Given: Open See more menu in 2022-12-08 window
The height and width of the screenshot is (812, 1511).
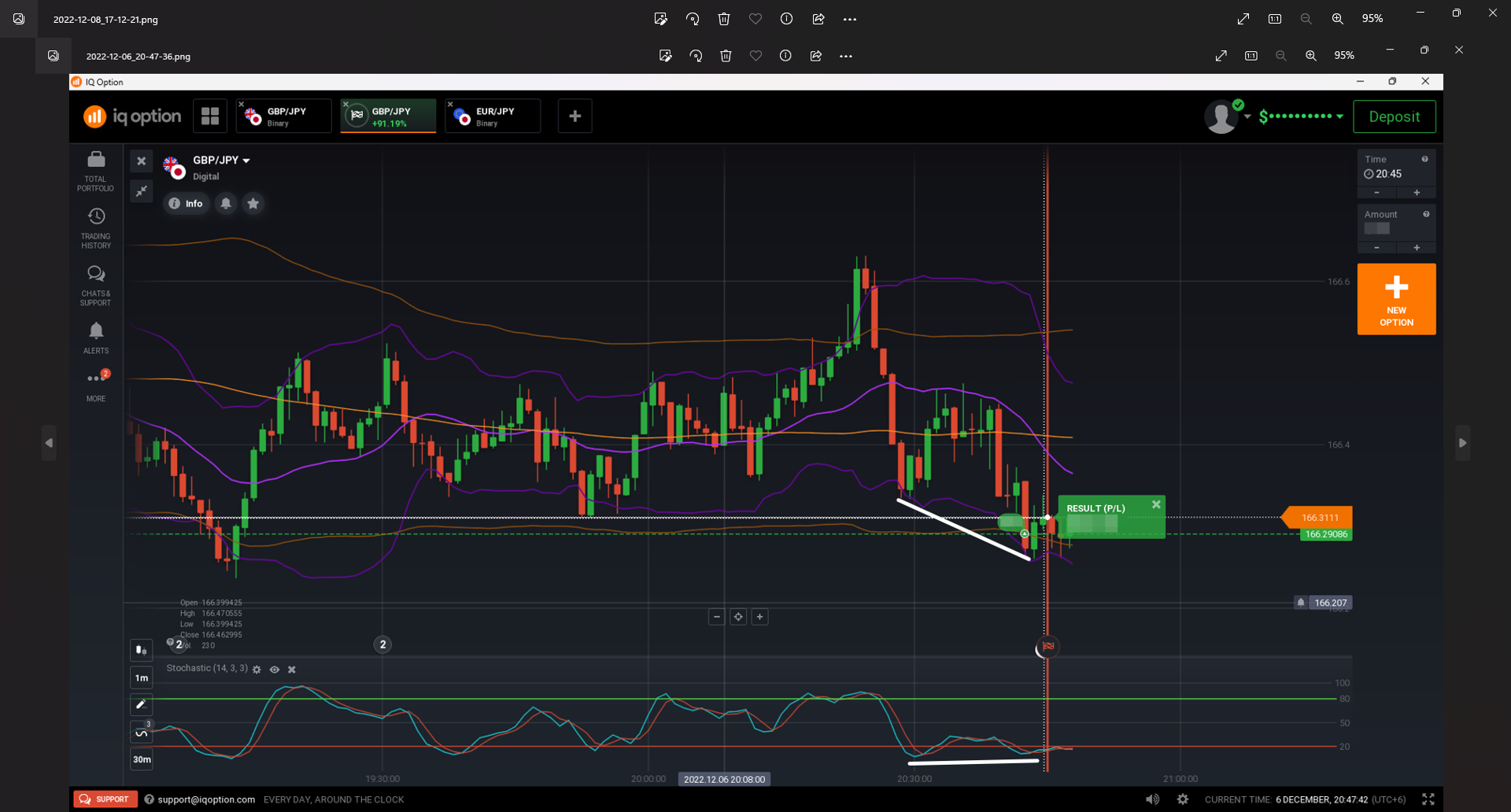Looking at the screenshot, I should (850, 19).
